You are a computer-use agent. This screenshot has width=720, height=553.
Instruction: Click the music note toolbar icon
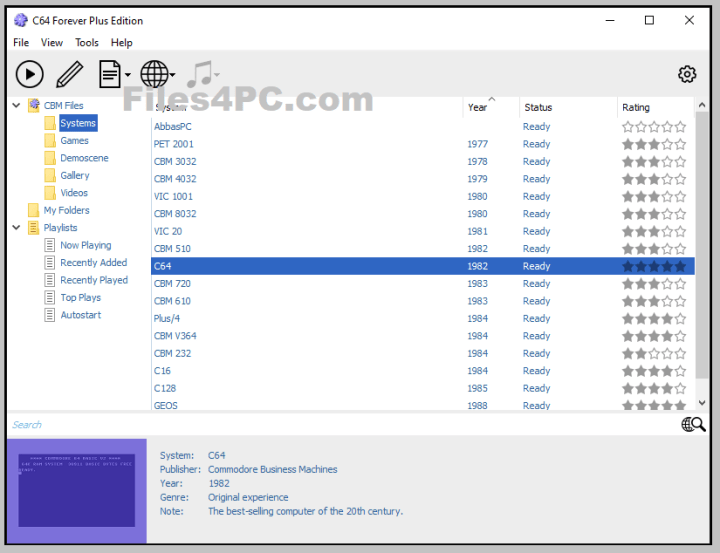199,74
